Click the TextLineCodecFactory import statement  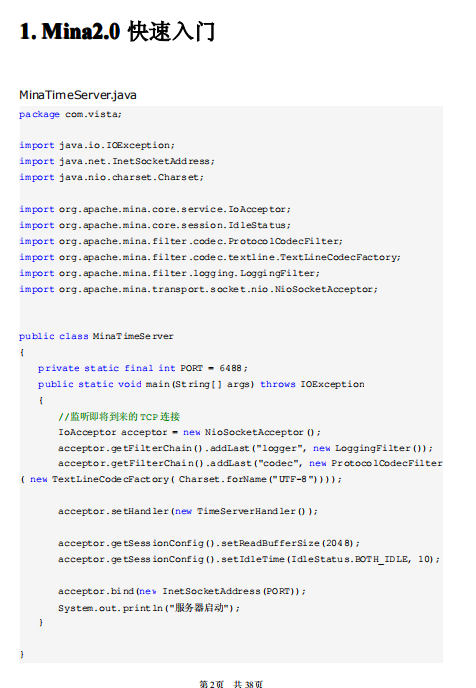tap(210, 257)
